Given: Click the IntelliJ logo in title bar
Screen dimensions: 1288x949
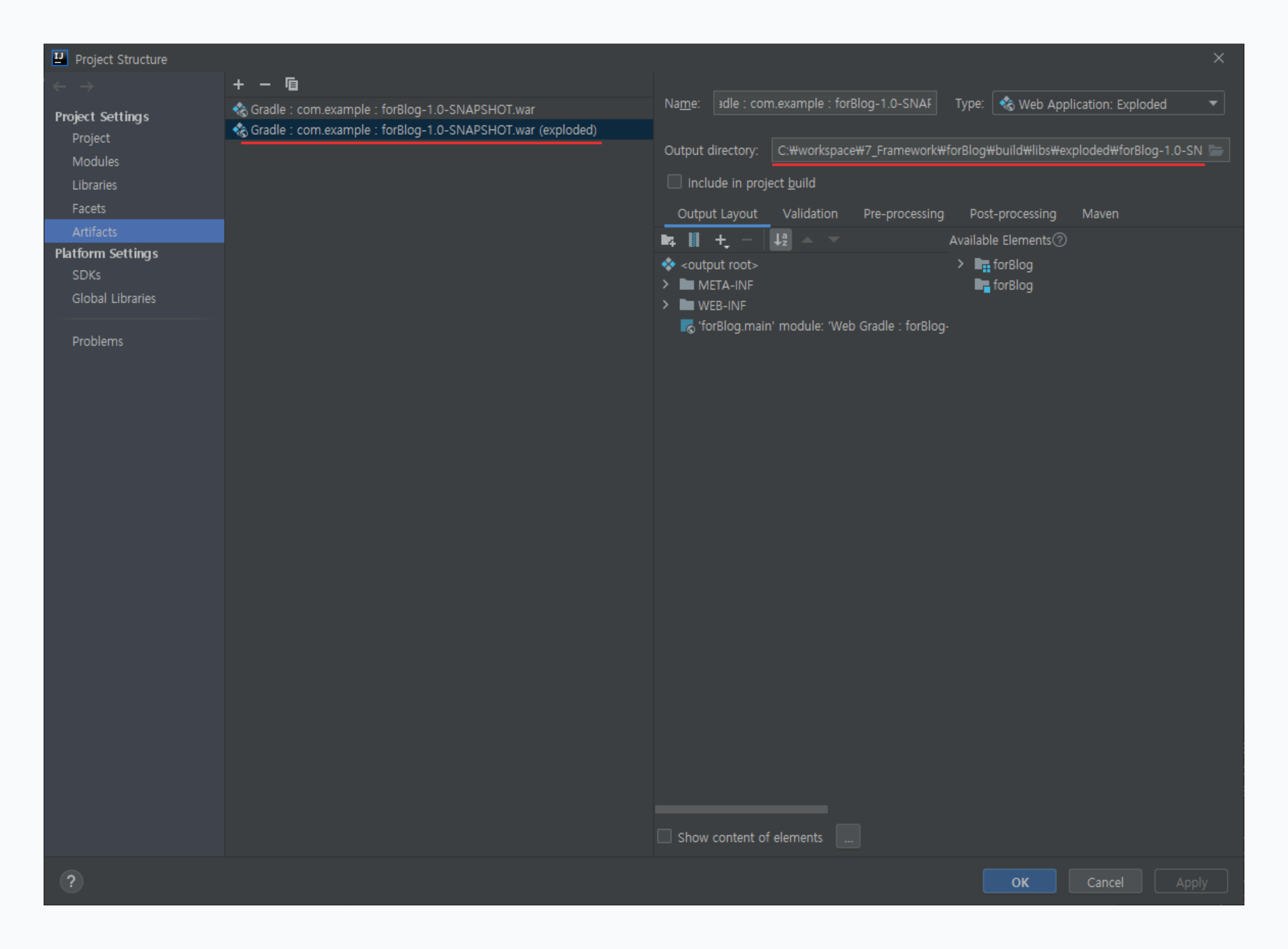Looking at the screenshot, I should (x=60, y=59).
